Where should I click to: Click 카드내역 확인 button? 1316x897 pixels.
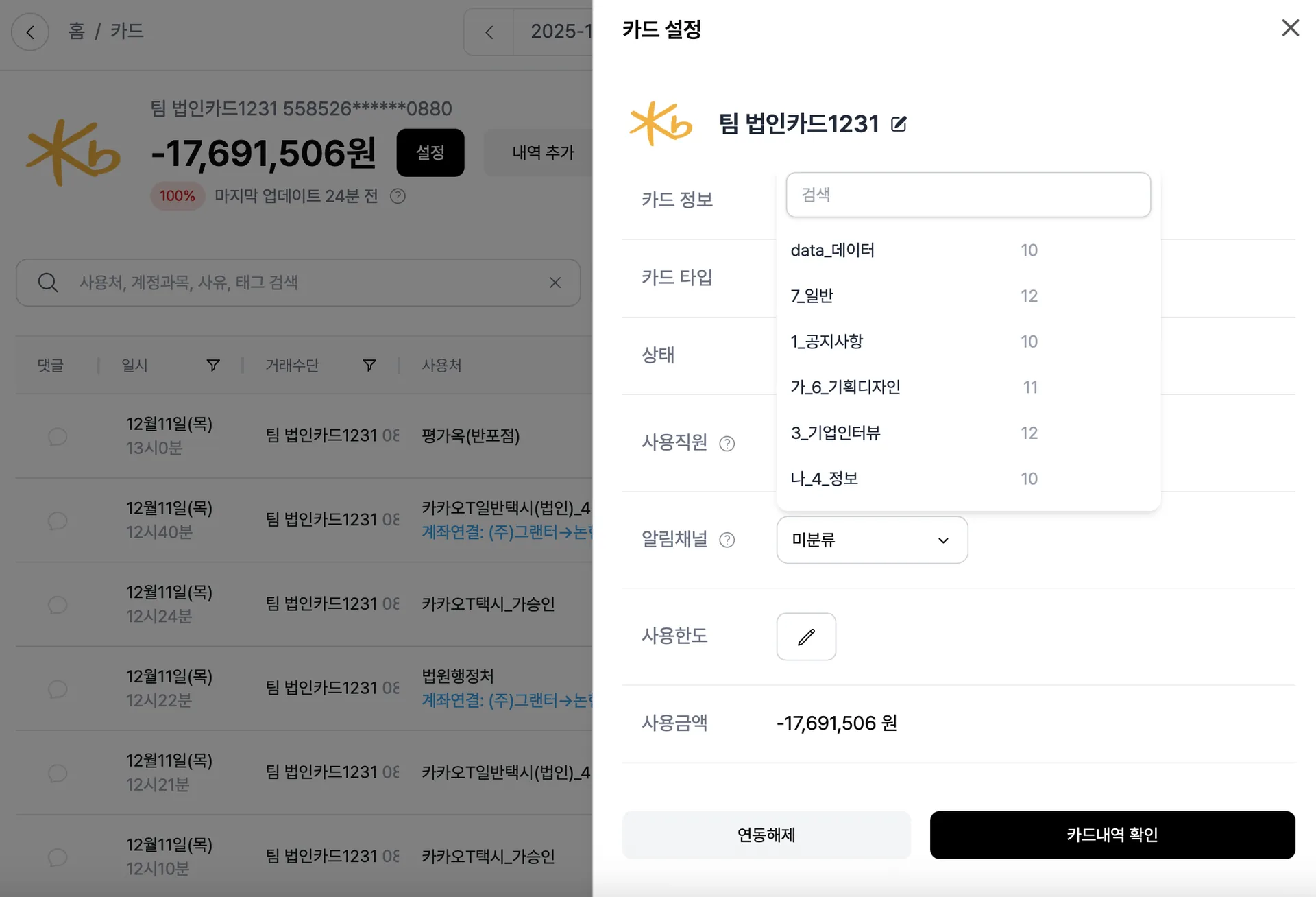1112,835
